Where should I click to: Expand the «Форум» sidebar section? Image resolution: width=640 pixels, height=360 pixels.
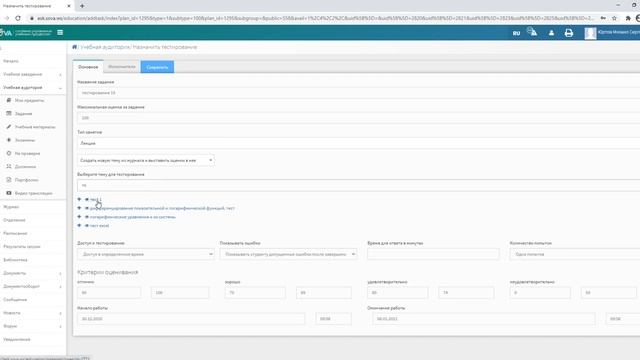32,326
